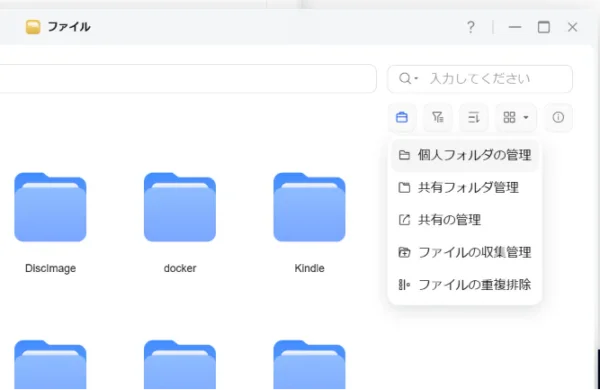This screenshot has height=390, width=600.
Task: Click the DiscImage folder name
Action: coord(50,268)
